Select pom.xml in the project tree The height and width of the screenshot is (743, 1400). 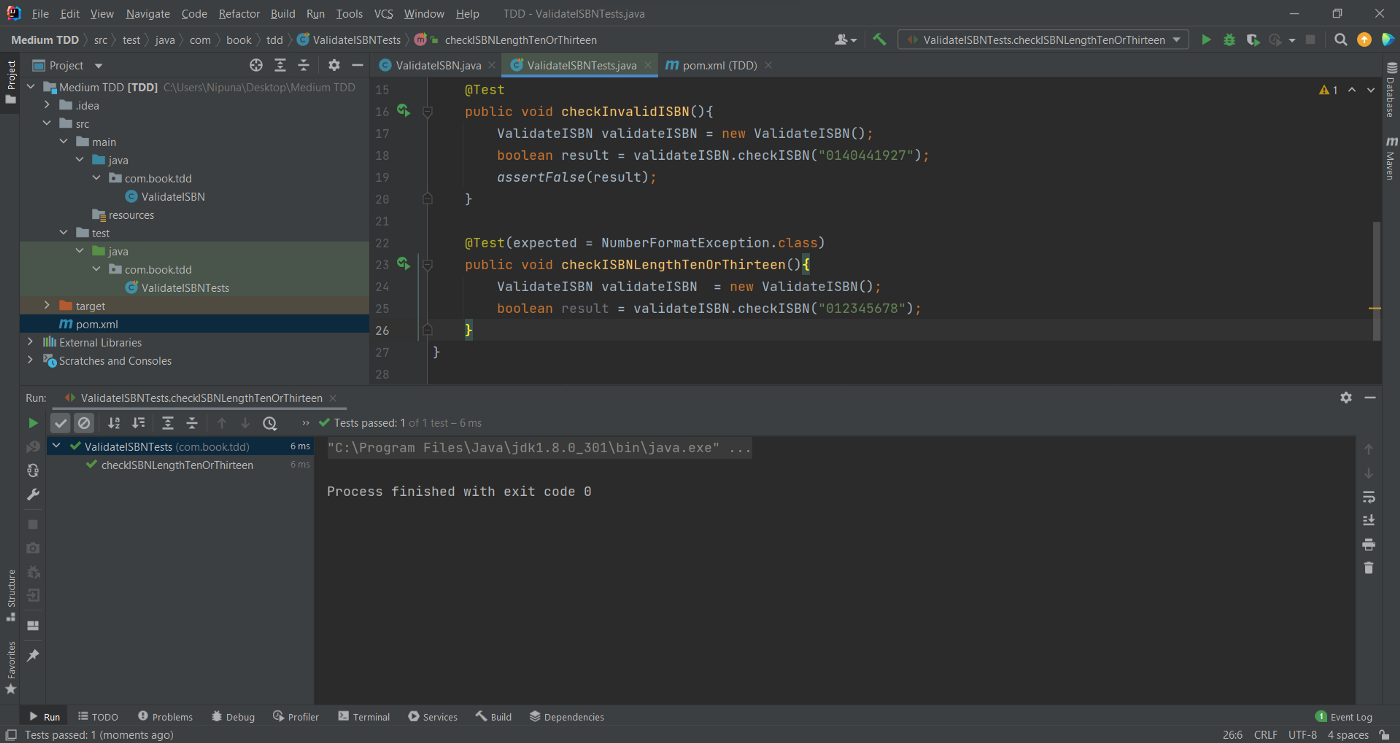point(97,324)
